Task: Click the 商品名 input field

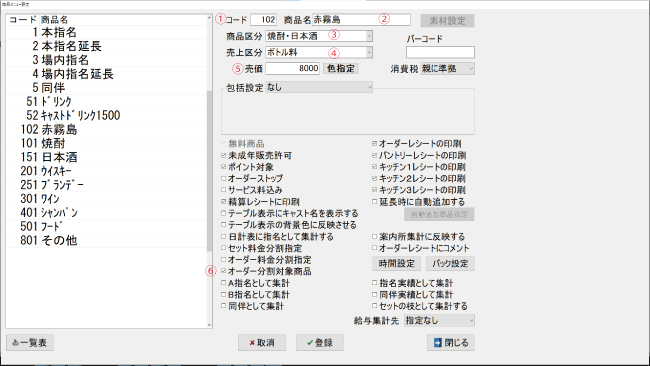Action: 361,19
